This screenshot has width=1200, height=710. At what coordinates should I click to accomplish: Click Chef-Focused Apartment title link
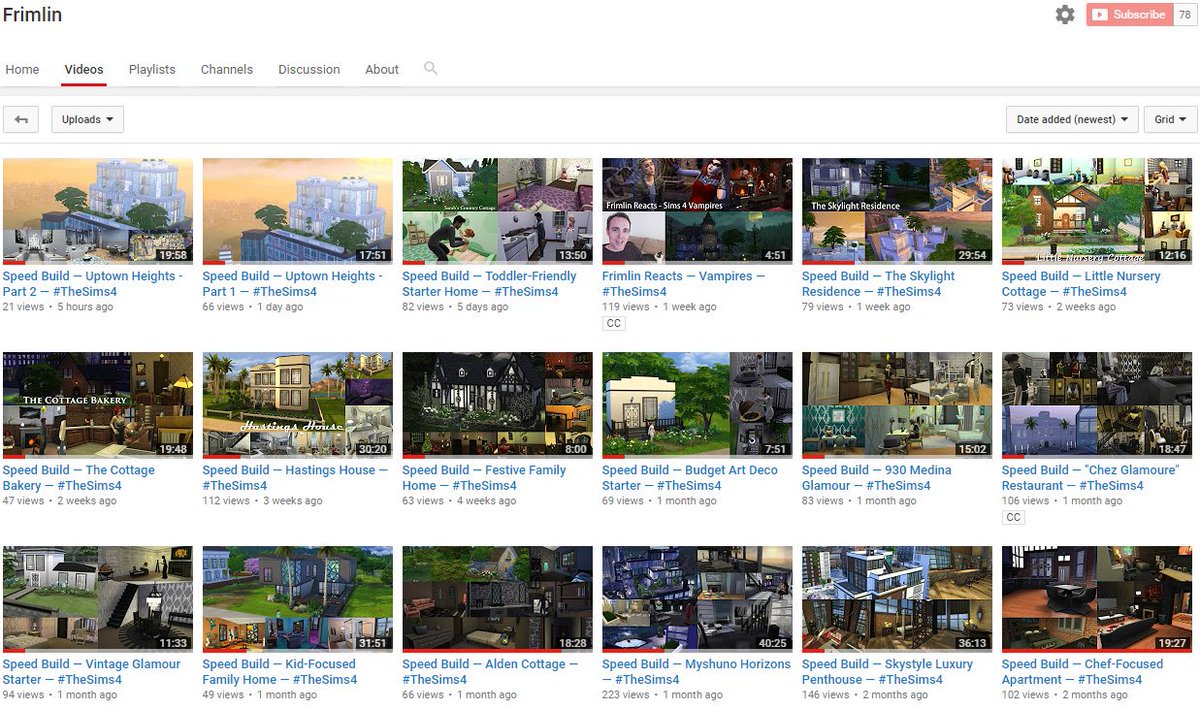point(1083,672)
